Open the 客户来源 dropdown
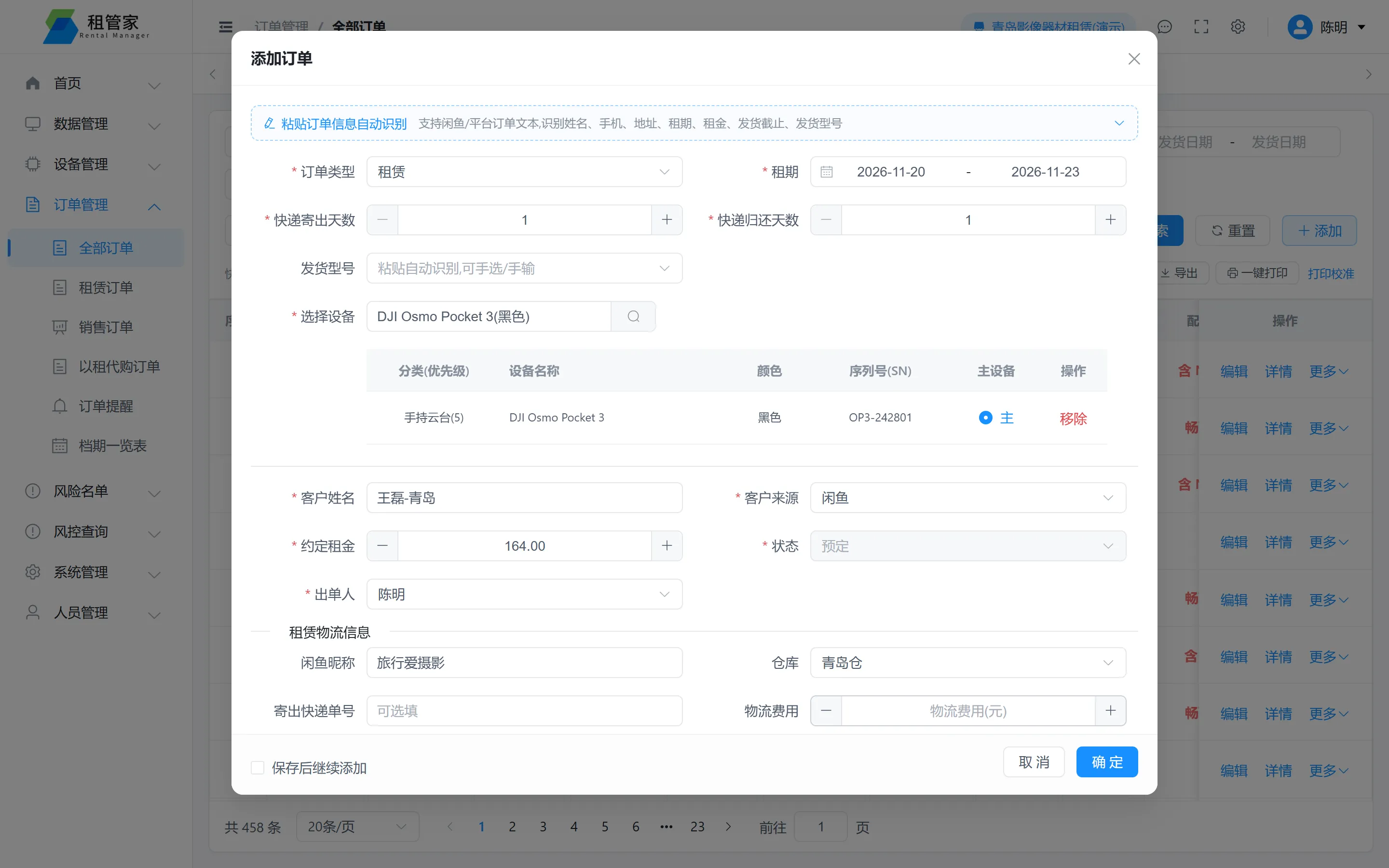 tap(967, 498)
